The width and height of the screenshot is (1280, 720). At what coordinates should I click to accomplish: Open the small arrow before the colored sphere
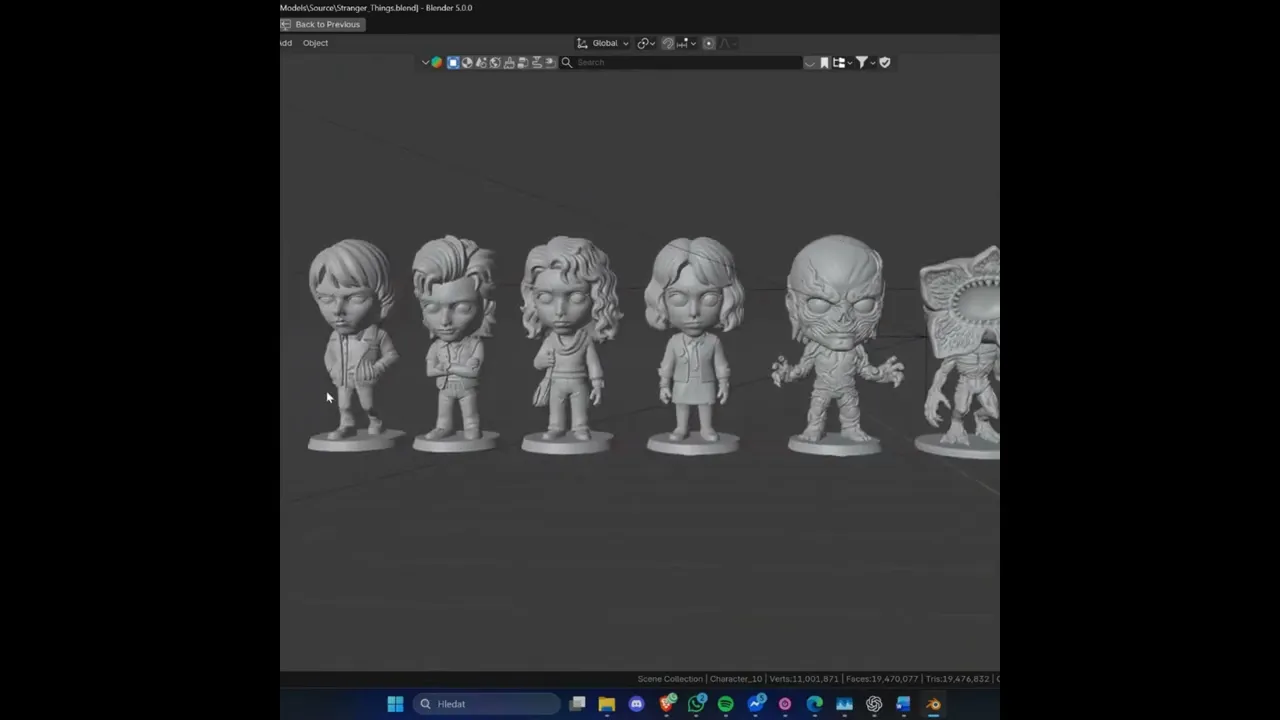coord(425,62)
